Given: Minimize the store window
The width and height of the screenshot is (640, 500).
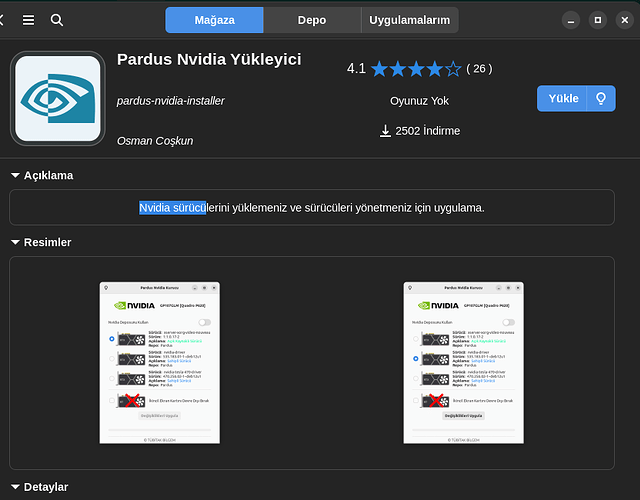Looking at the screenshot, I should pos(571,20).
